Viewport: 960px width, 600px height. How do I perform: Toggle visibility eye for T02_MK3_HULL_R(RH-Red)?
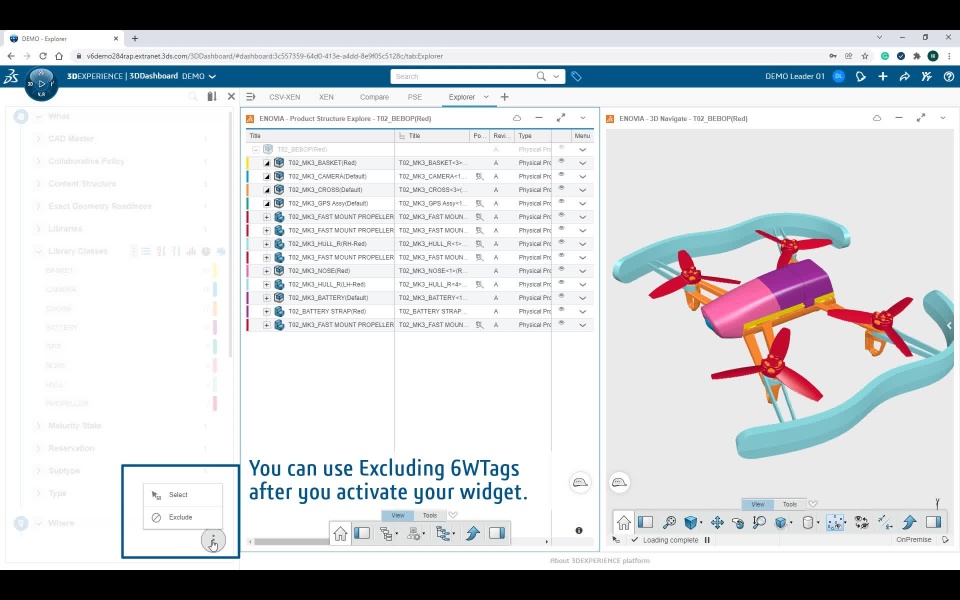pos(561,242)
